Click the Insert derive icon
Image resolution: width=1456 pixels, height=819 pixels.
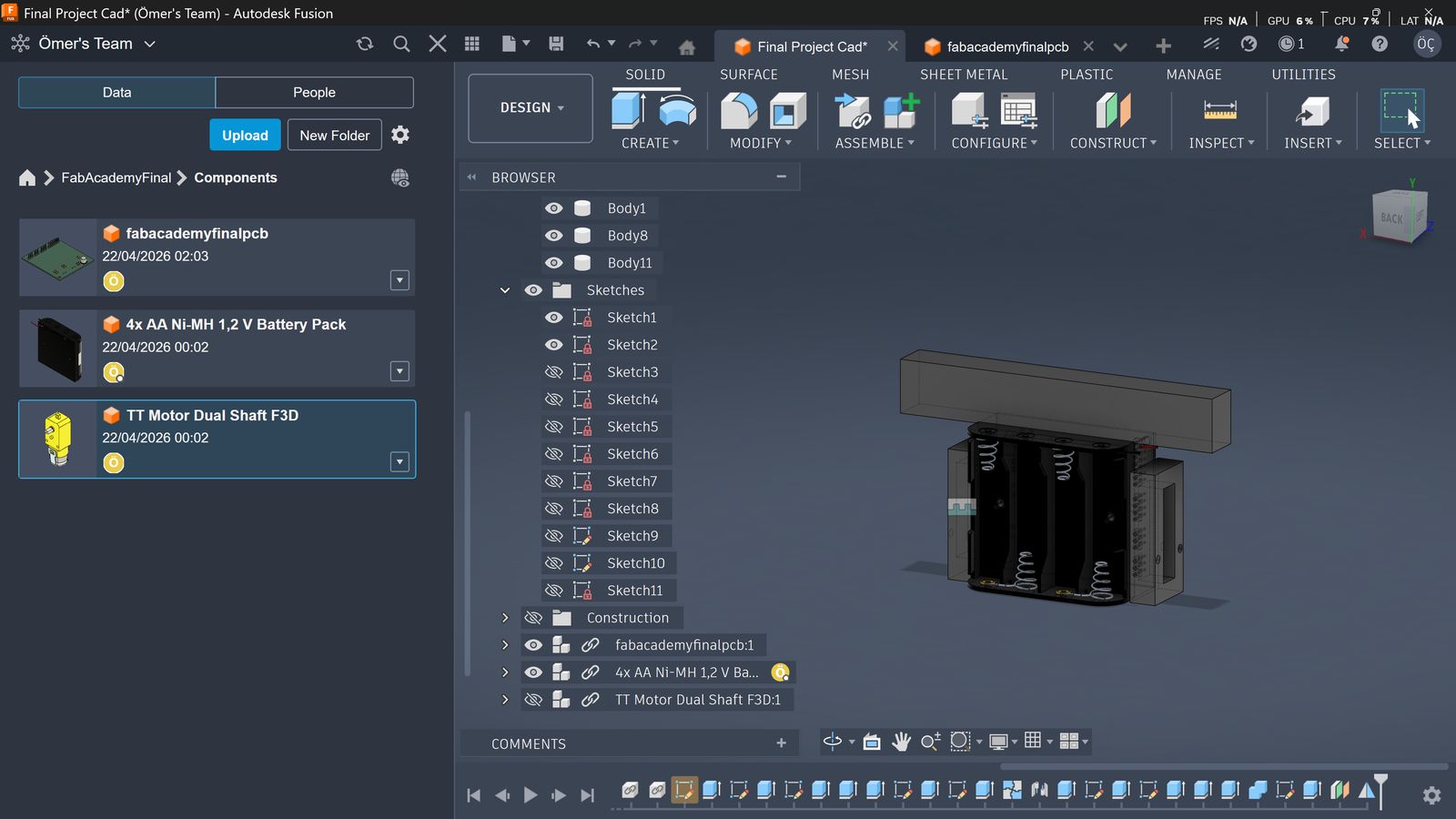click(x=1312, y=111)
